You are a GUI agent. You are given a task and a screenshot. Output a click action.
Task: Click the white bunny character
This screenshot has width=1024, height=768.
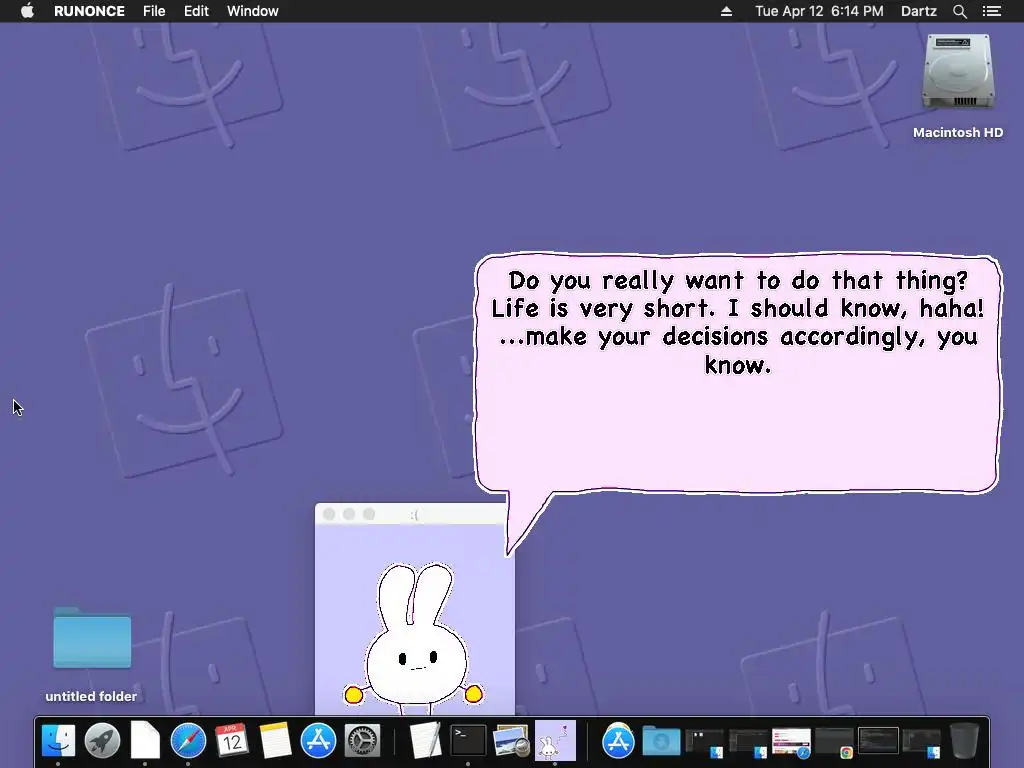[415, 638]
